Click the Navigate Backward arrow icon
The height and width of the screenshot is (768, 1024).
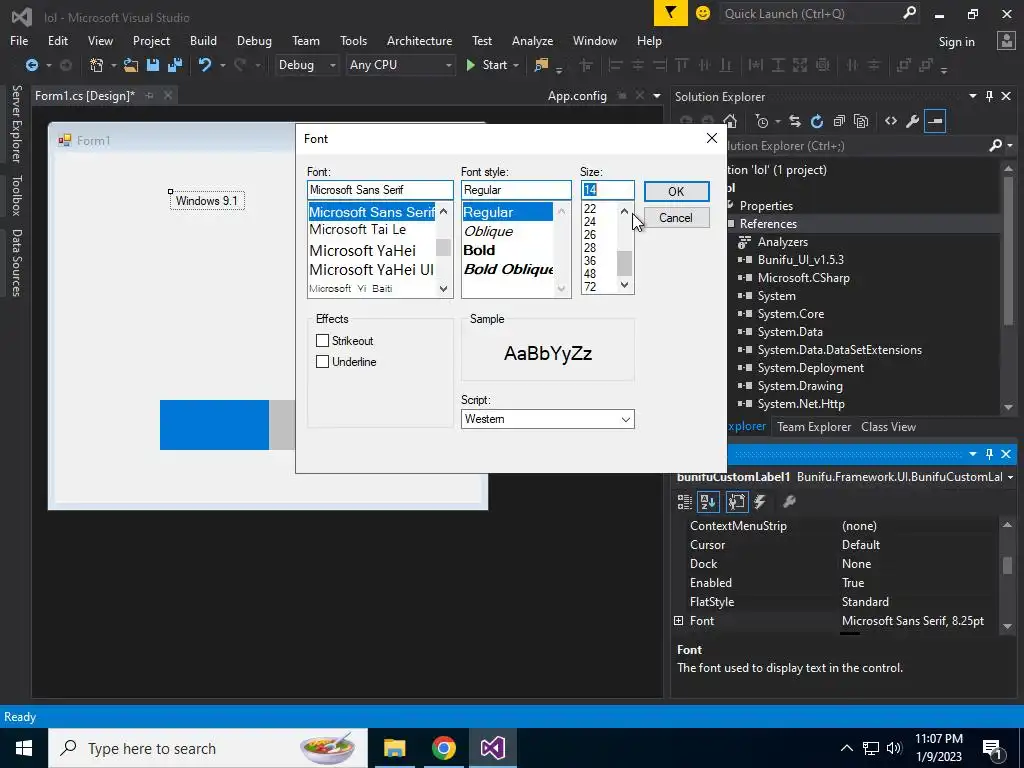pyautogui.click(x=31, y=65)
